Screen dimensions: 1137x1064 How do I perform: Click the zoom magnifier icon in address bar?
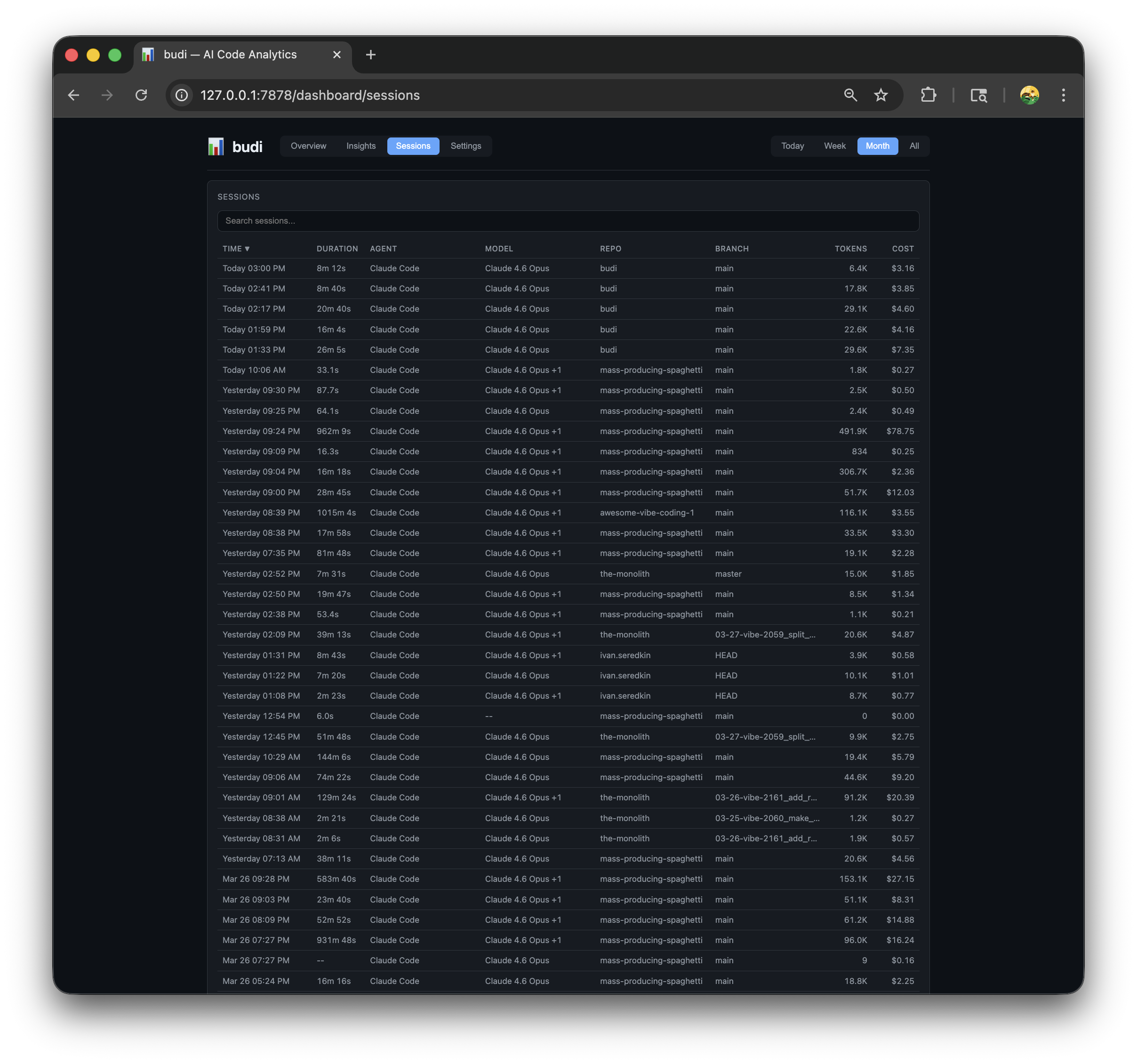tap(850, 95)
